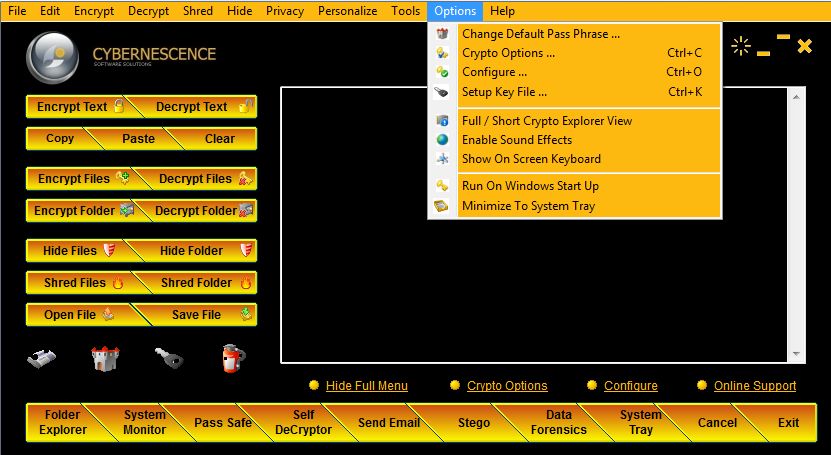The image size is (831, 455).
Task: Open the Online Support link
Action: [x=755, y=386]
